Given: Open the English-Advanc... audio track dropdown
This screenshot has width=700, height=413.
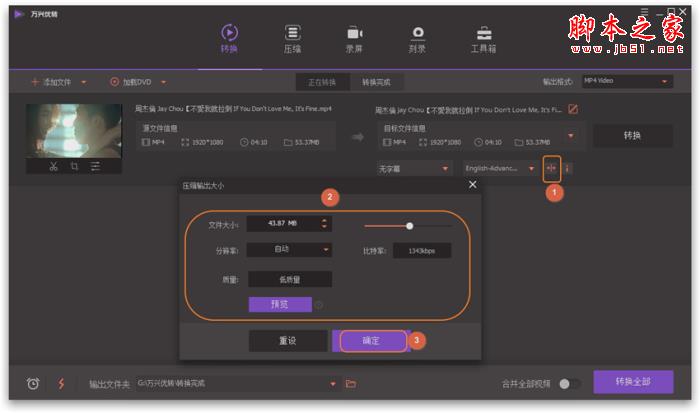Looking at the screenshot, I should click(x=499, y=168).
